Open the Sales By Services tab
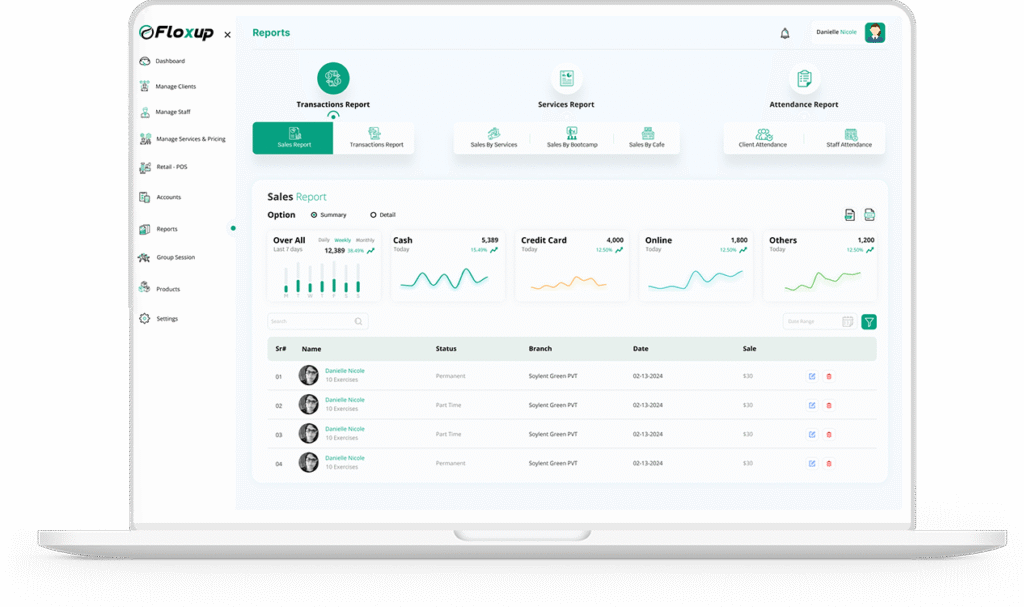The image size is (1024, 607). pyautogui.click(x=494, y=138)
